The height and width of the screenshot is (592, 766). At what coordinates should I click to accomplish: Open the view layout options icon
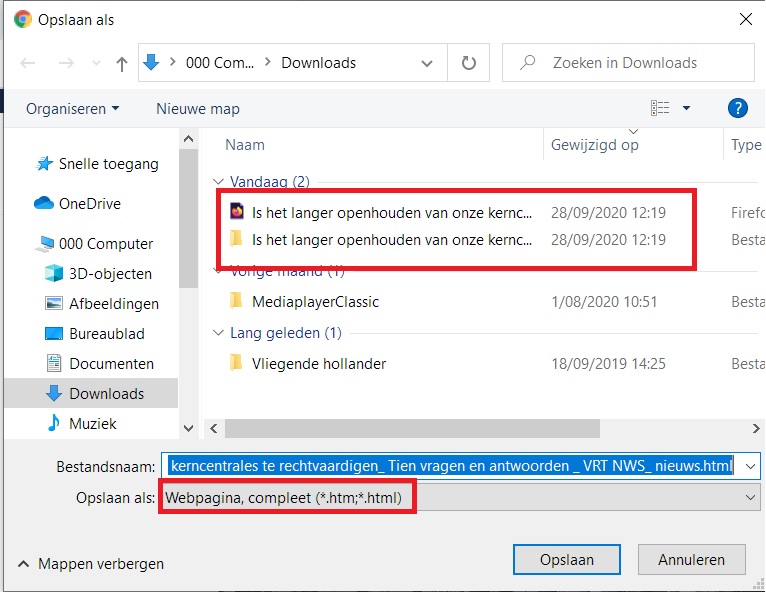coord(660,108)
